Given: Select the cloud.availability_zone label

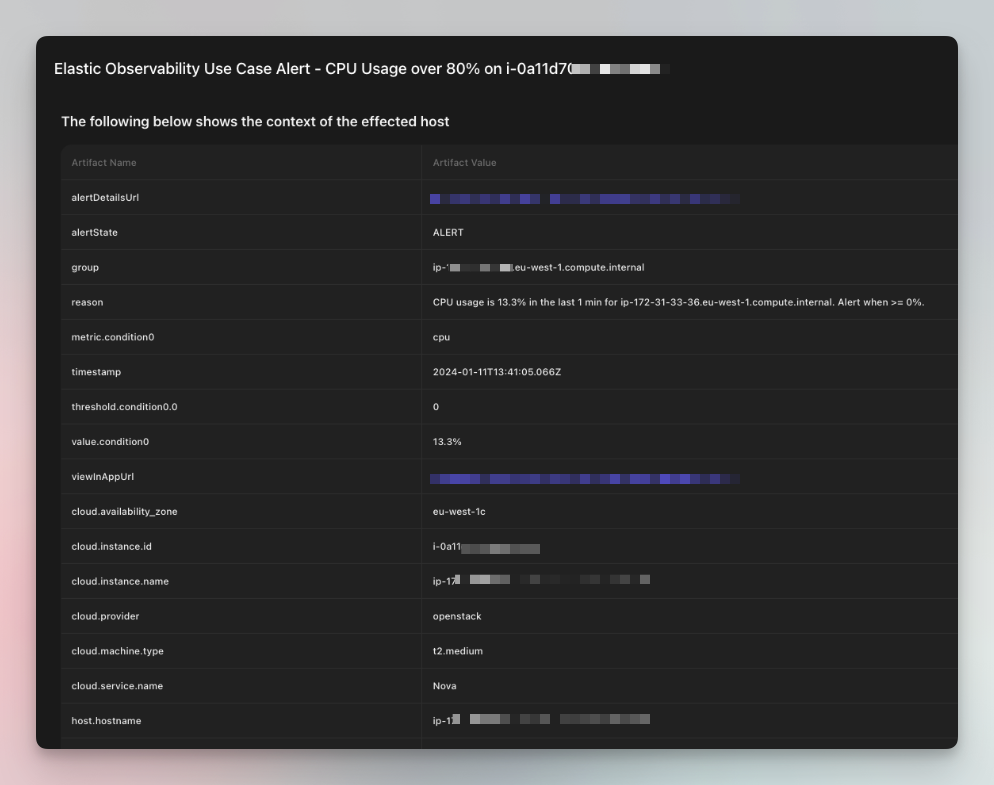Looking at the screenshot, I should point(124,512).
